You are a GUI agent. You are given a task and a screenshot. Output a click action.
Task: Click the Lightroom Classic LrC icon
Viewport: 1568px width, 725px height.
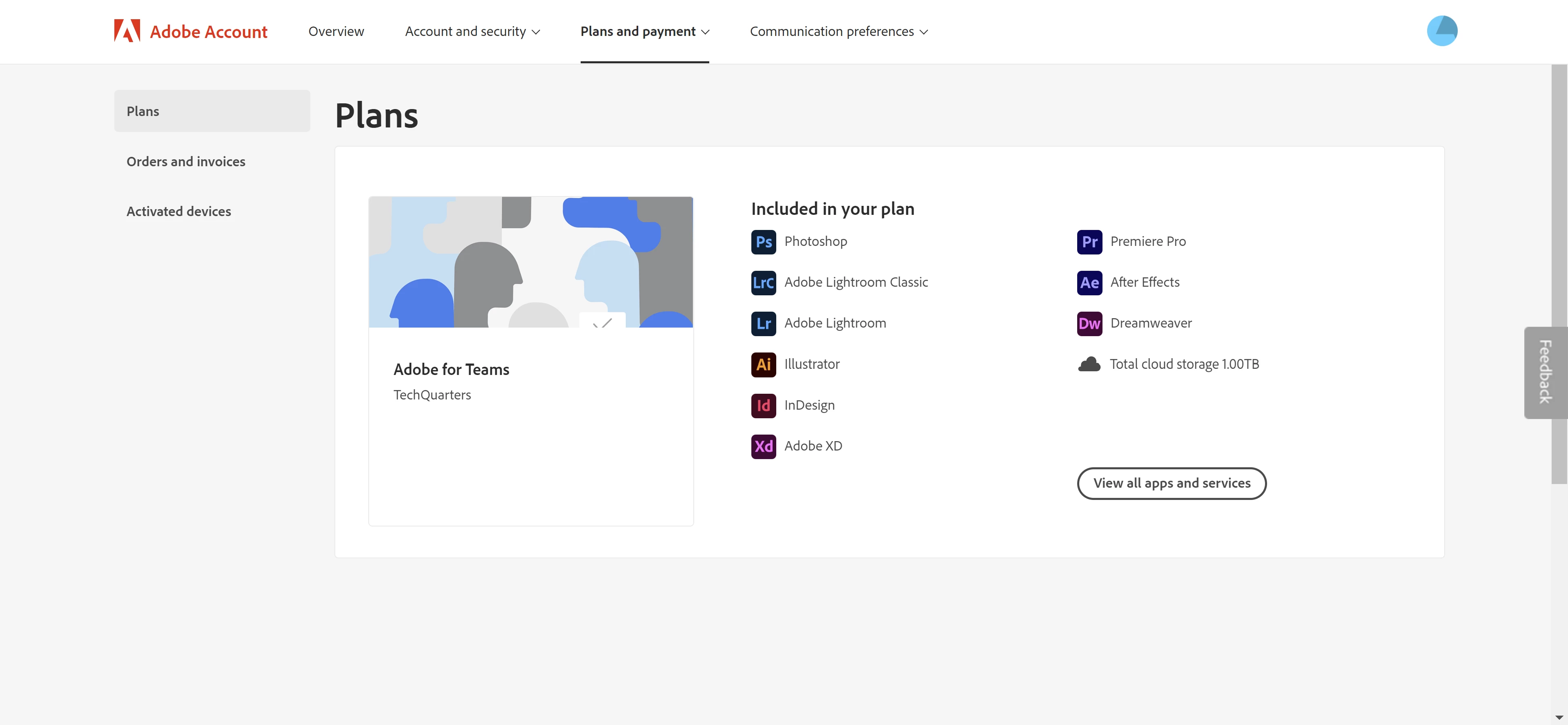(x=763, y=283)
